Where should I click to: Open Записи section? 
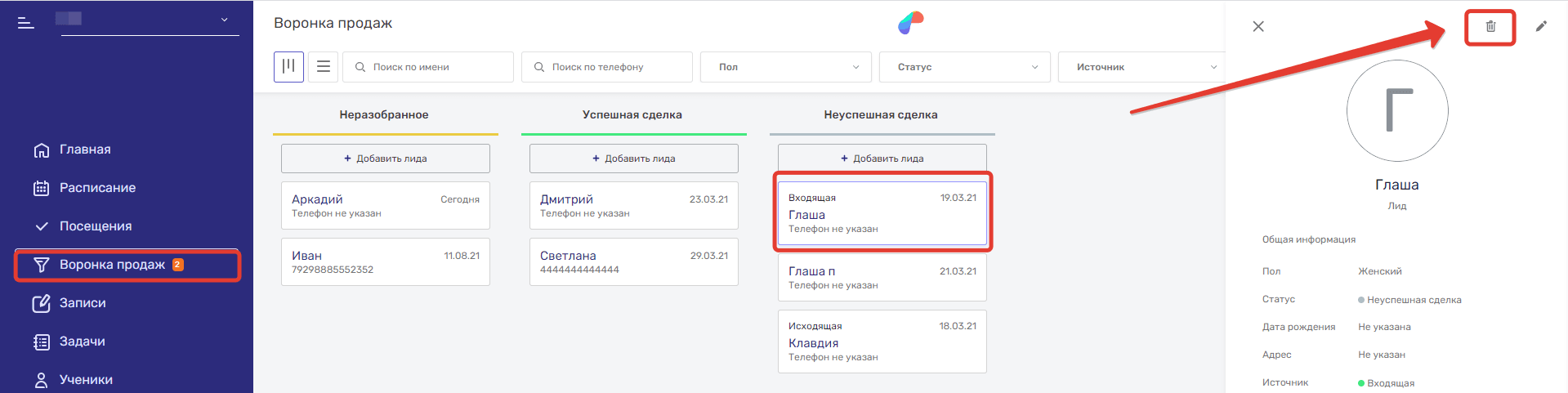(x=83, y=303)
